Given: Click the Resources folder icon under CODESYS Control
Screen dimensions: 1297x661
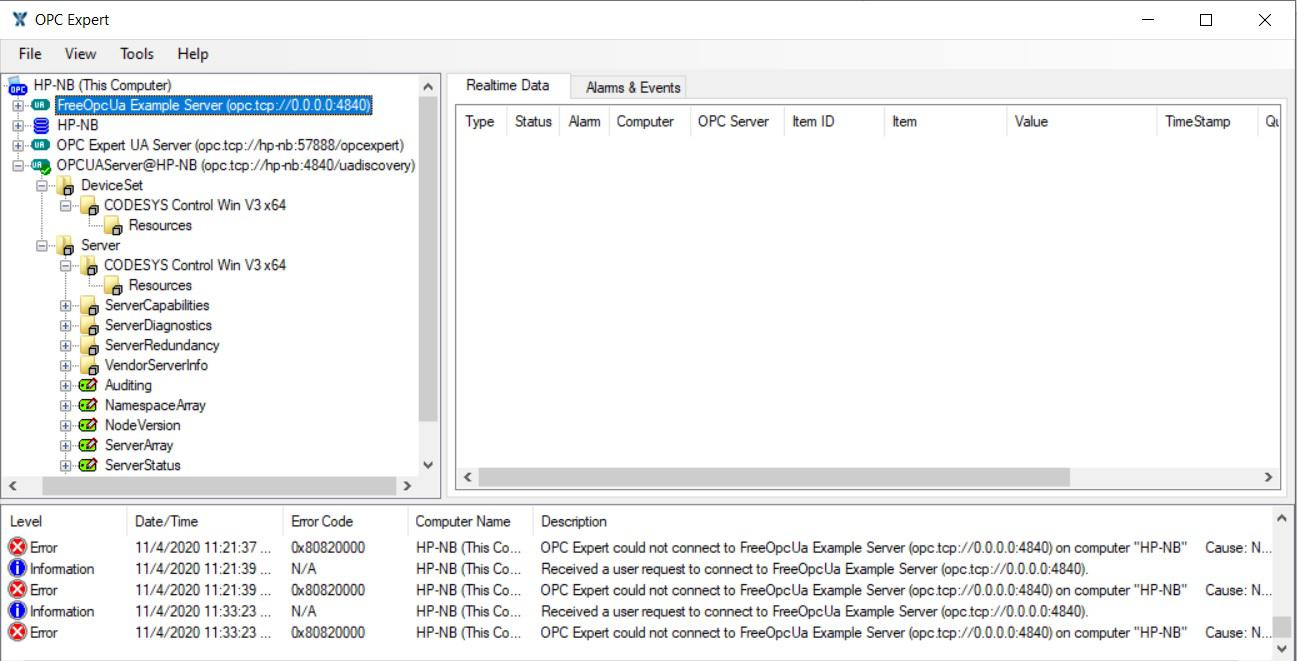Looking at the screenshot, I should coord(110,225).
